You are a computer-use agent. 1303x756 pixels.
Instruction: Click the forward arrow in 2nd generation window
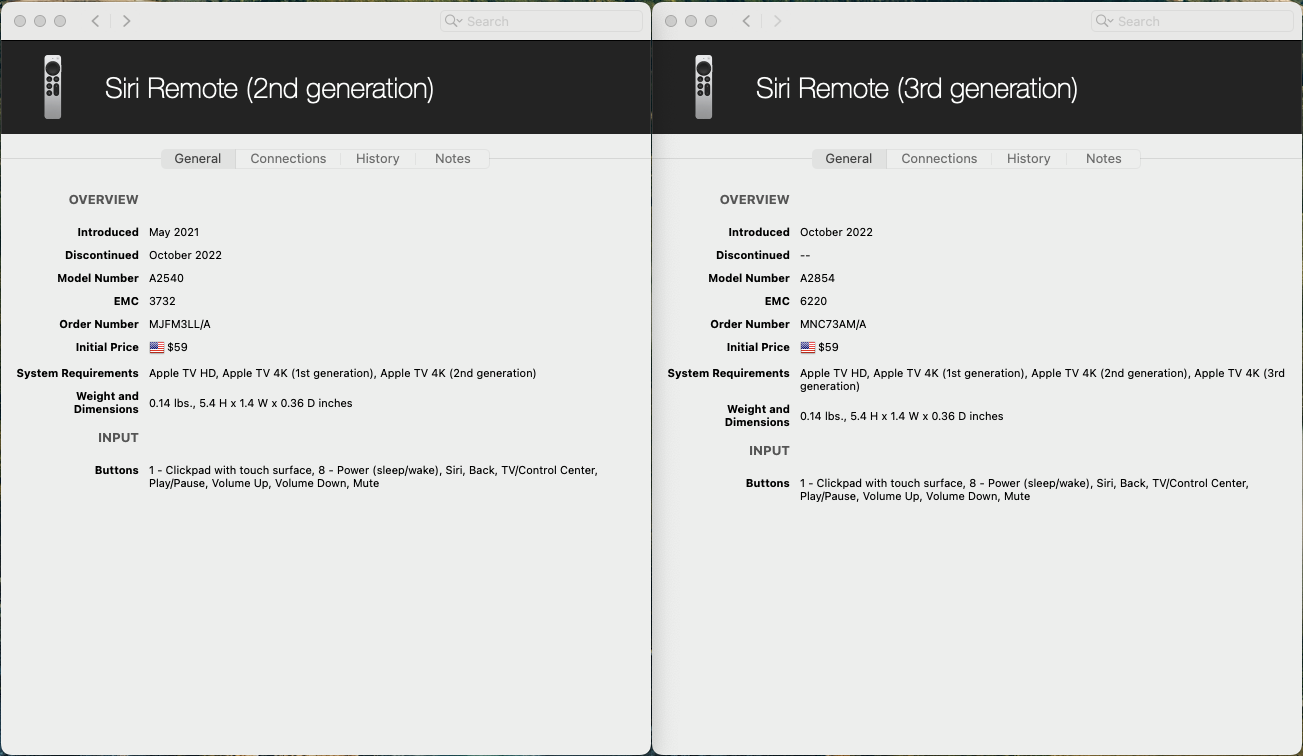[126, 21]
